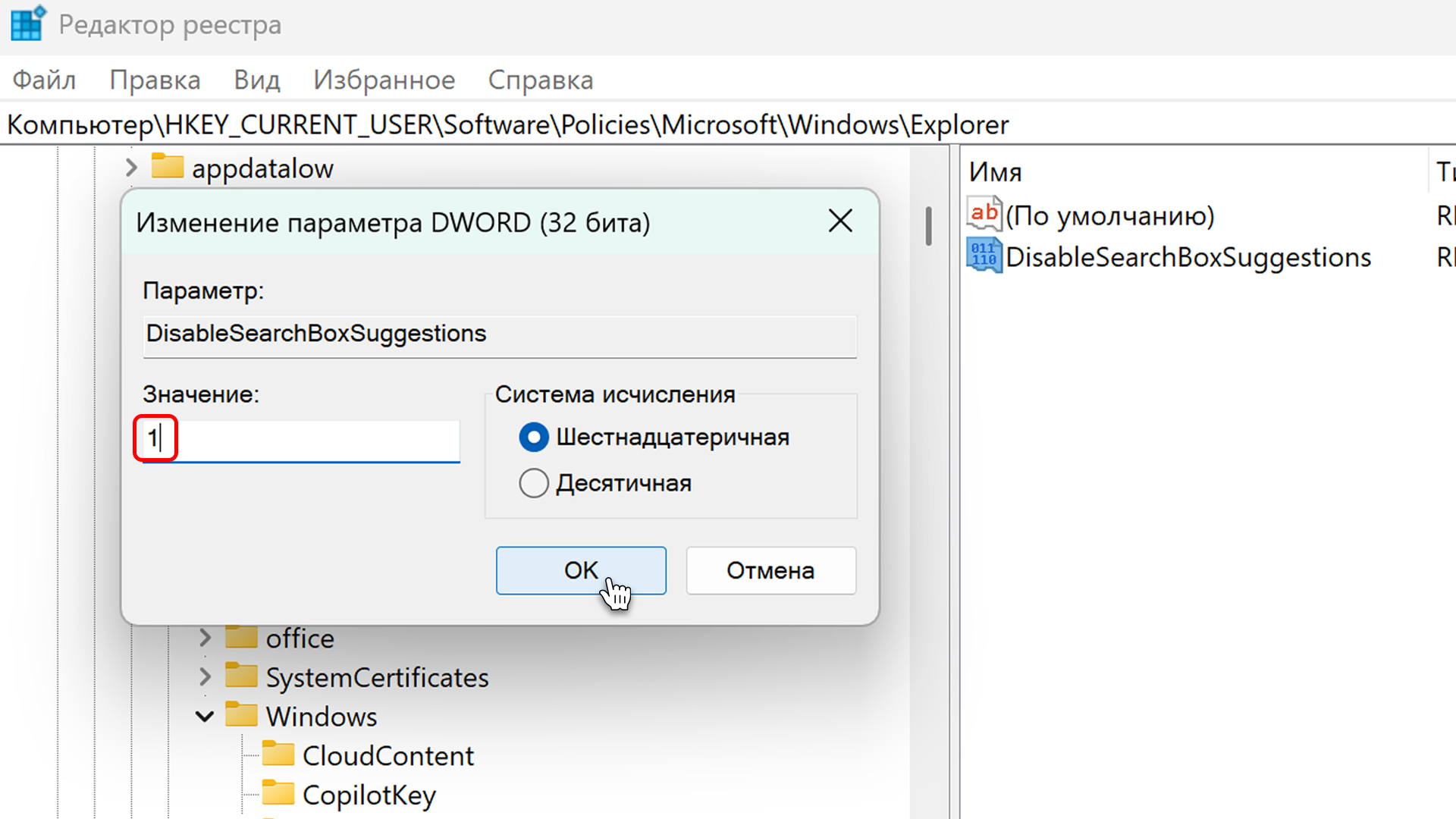Collapse the Windows tree node
This screenshot has width=1456, height=819.
coord(205,716)
